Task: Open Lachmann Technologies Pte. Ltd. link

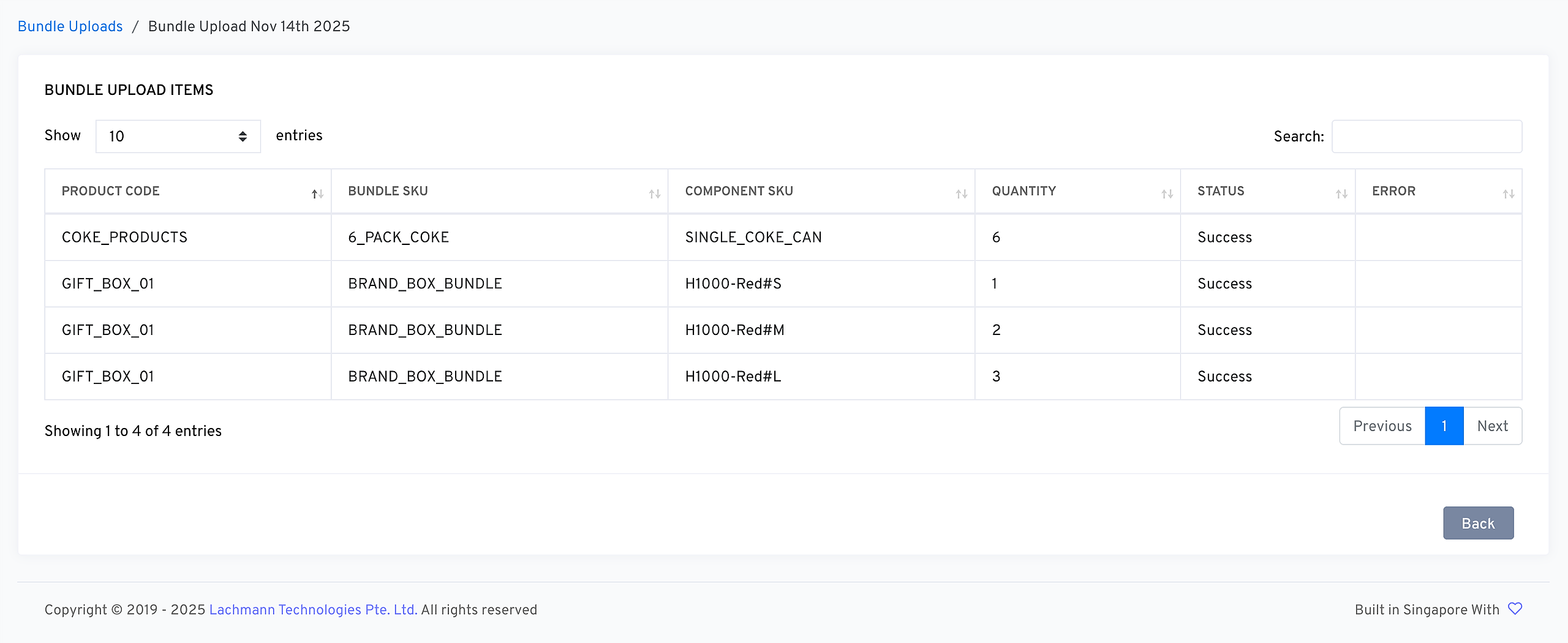Action: coord(313,610)
